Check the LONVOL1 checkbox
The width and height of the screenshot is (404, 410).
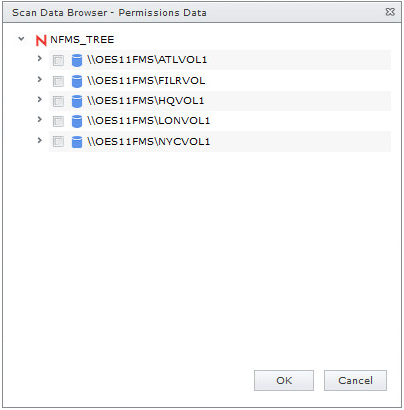pyautogui.click(x=58, y=121)
